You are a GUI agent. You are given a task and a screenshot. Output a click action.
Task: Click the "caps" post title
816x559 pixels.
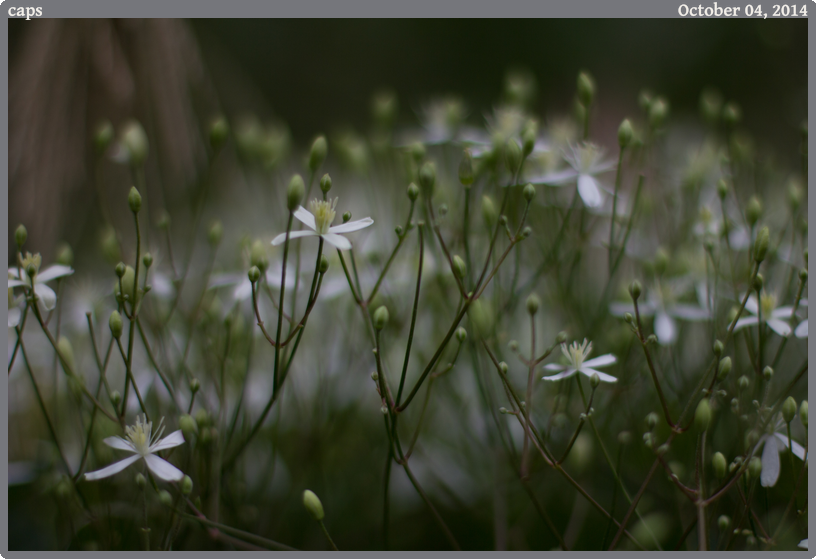[25, 11]
